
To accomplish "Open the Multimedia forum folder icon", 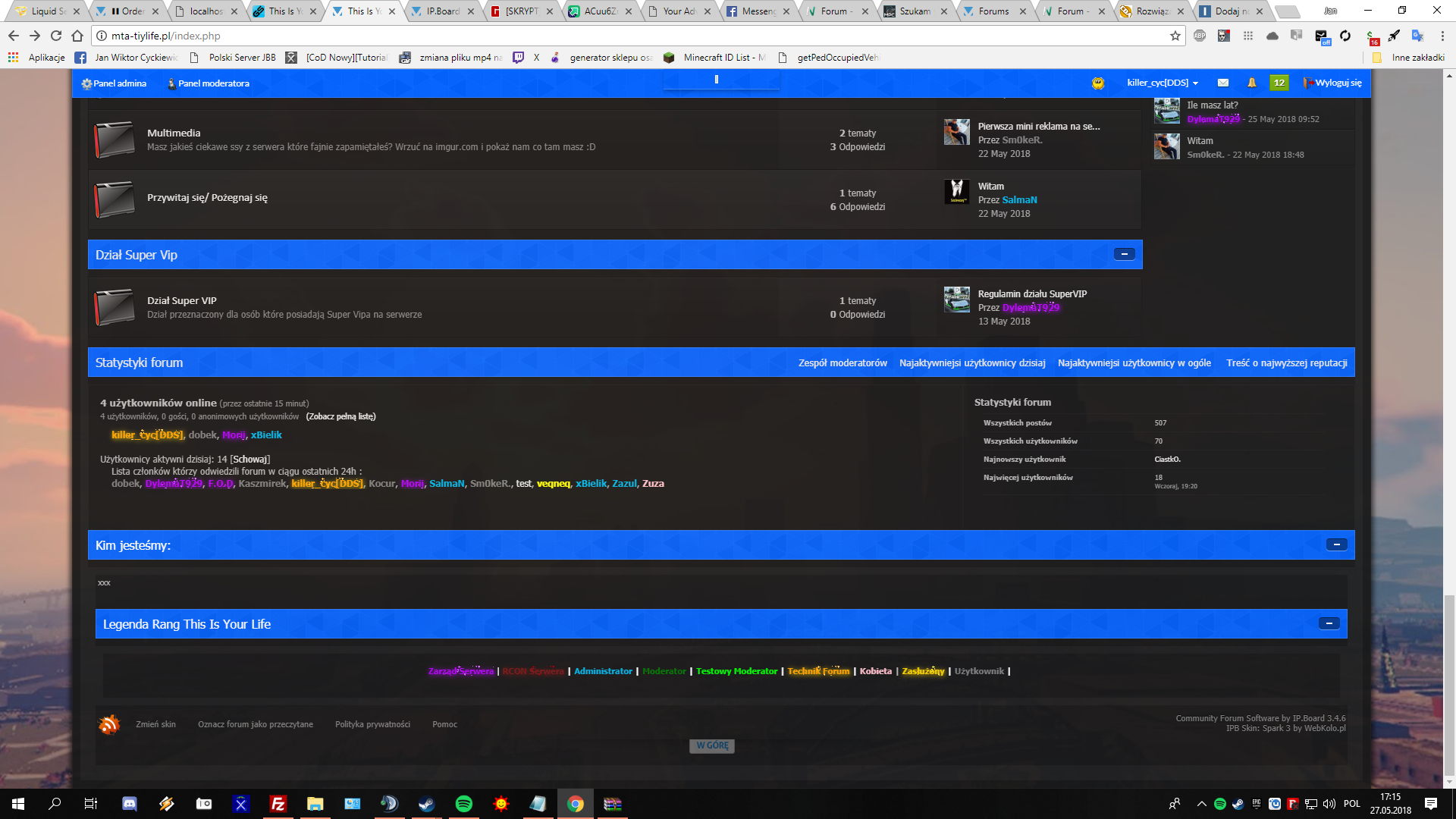I will pyautogui.click(x=115, y=140).
